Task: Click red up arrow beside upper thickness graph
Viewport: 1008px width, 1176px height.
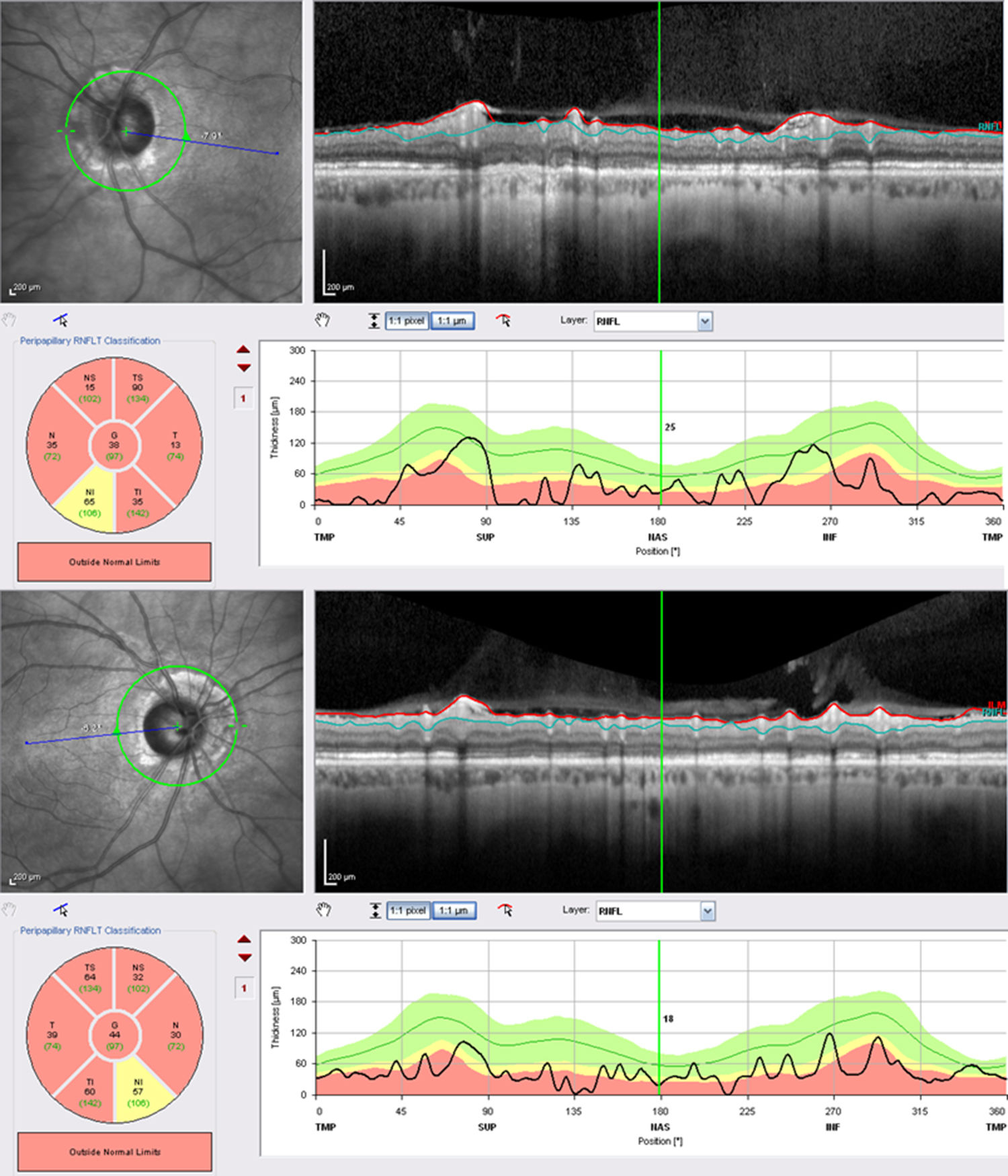Action: [x=243, y=350]
